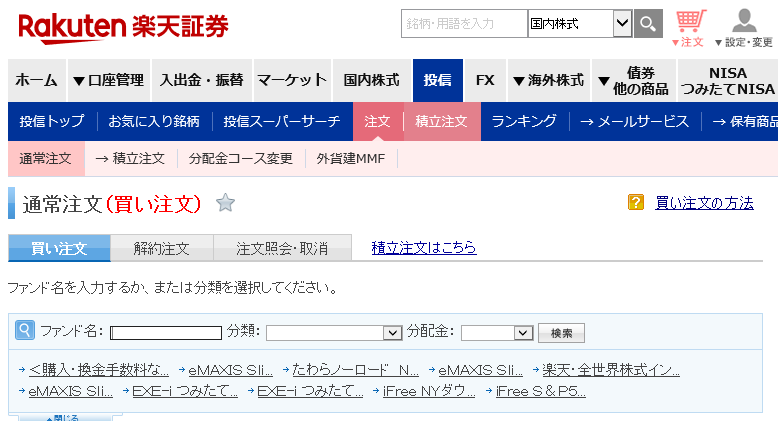Image resolution: width=778 pixels, height=421 pixels.
Task: Open NISA つみたてNISA menu
Action: point(728,80)
